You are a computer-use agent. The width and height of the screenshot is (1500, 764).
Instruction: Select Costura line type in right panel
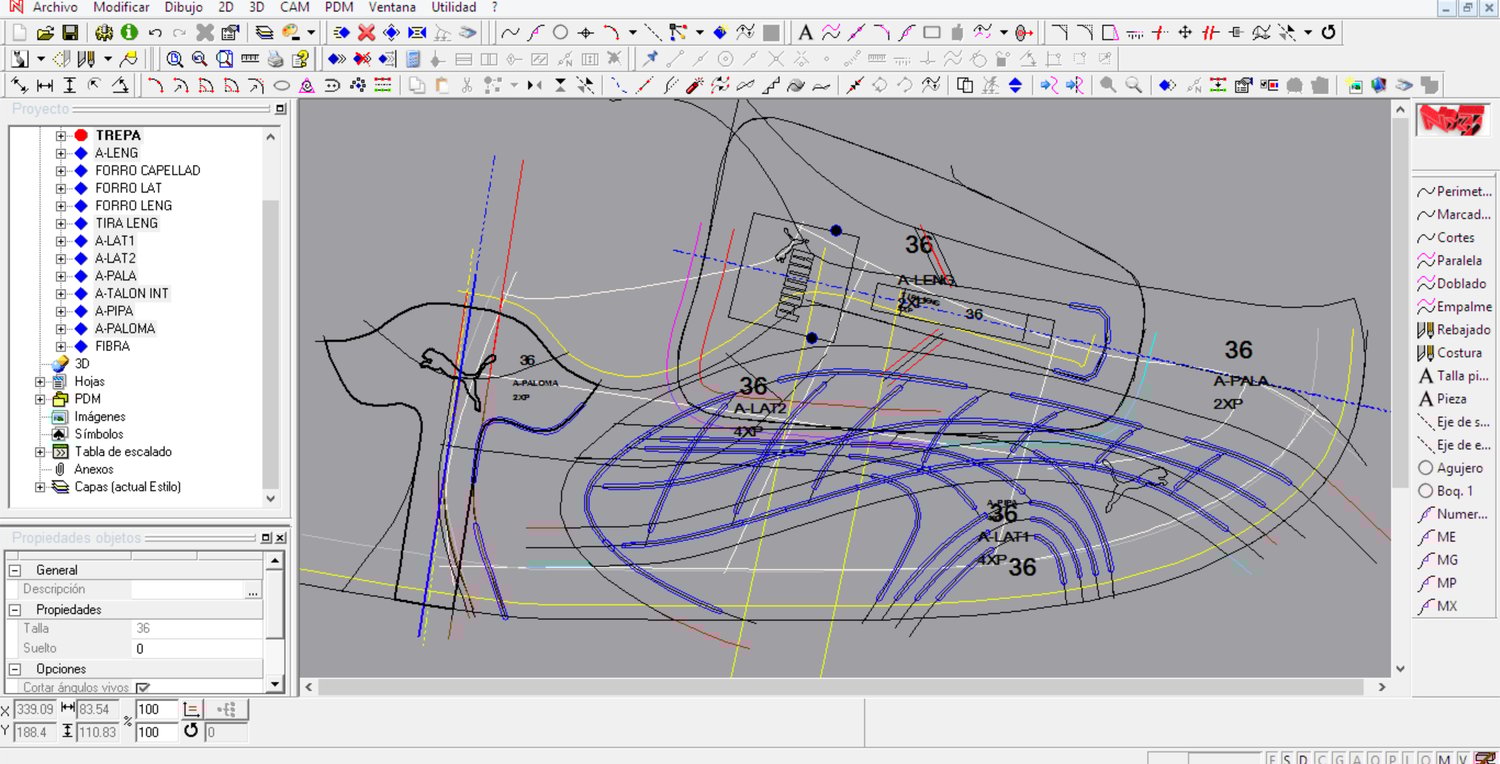[1450, 353]
